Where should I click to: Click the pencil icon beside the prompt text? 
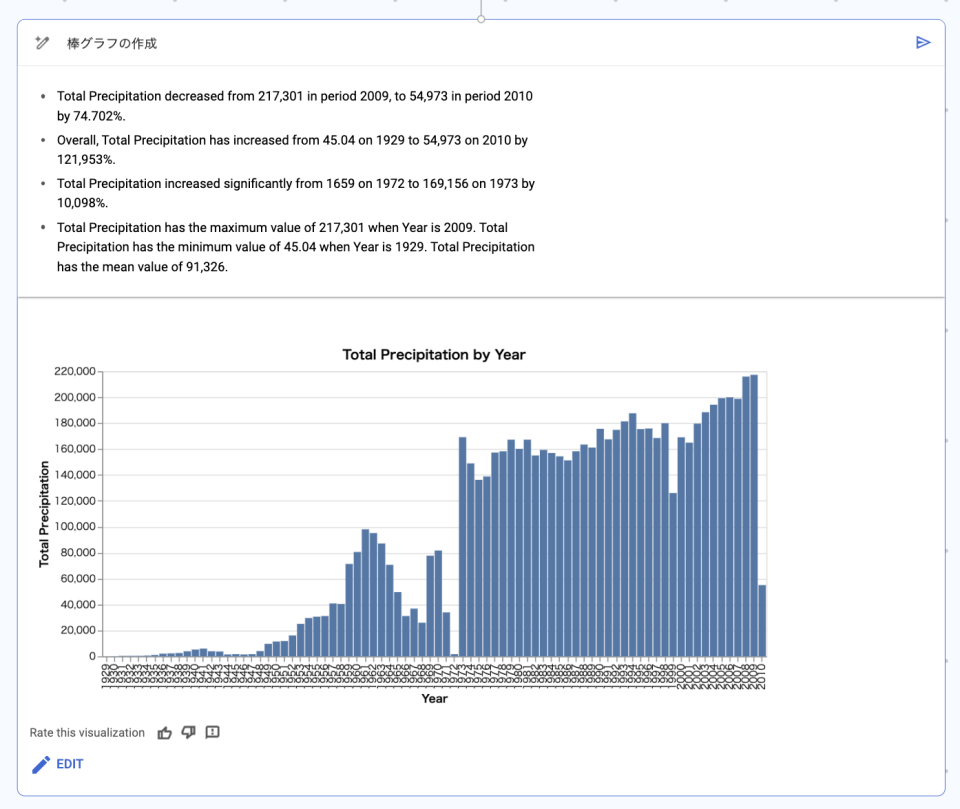pos(40,43)
